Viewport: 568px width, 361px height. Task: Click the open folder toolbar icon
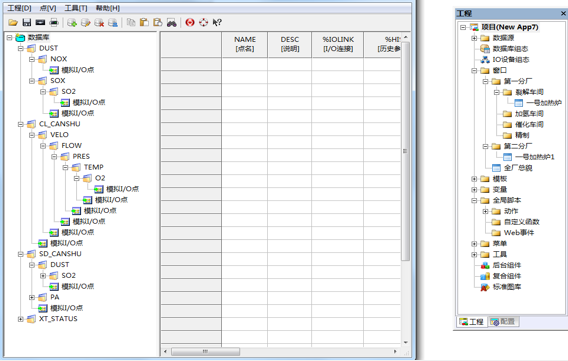tap(13, 22)
